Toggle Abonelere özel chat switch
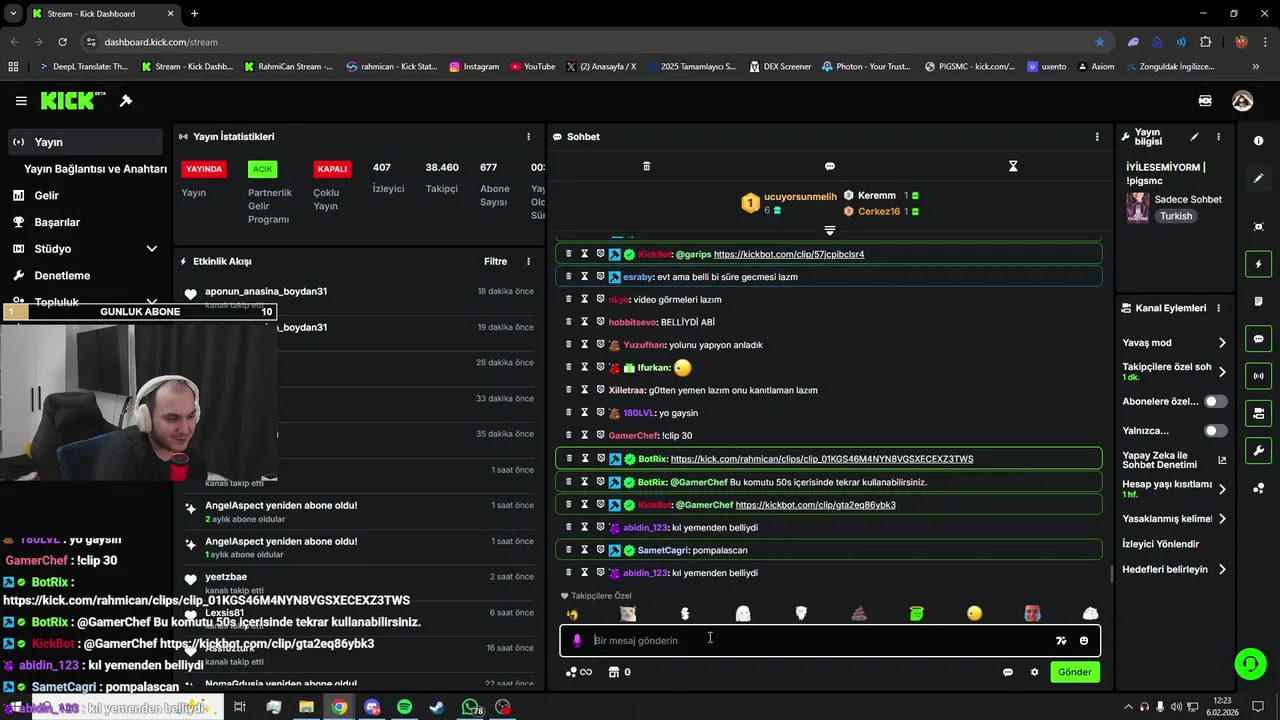1280x720 pixels. point(1215,401)
